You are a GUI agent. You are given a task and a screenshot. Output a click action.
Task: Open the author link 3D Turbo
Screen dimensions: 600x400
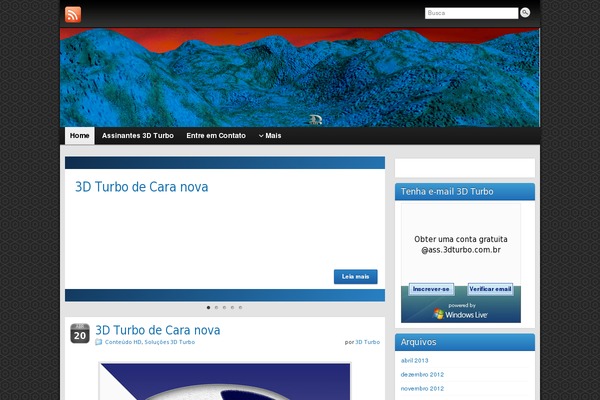pos(367,342)
